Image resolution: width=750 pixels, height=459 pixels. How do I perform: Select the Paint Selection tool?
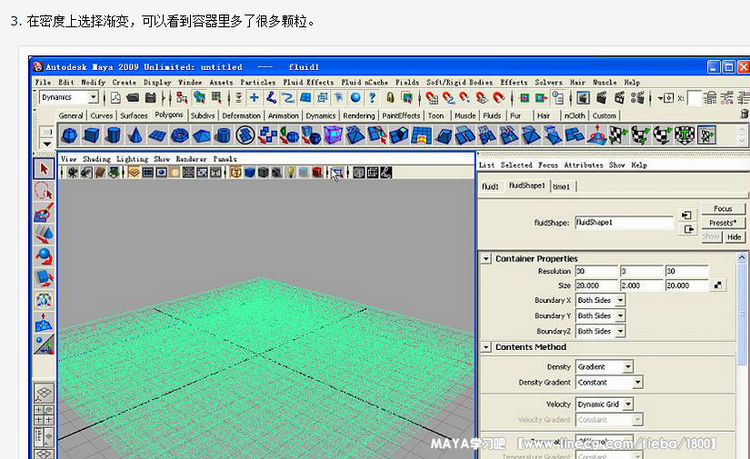(x=44, y=213)
